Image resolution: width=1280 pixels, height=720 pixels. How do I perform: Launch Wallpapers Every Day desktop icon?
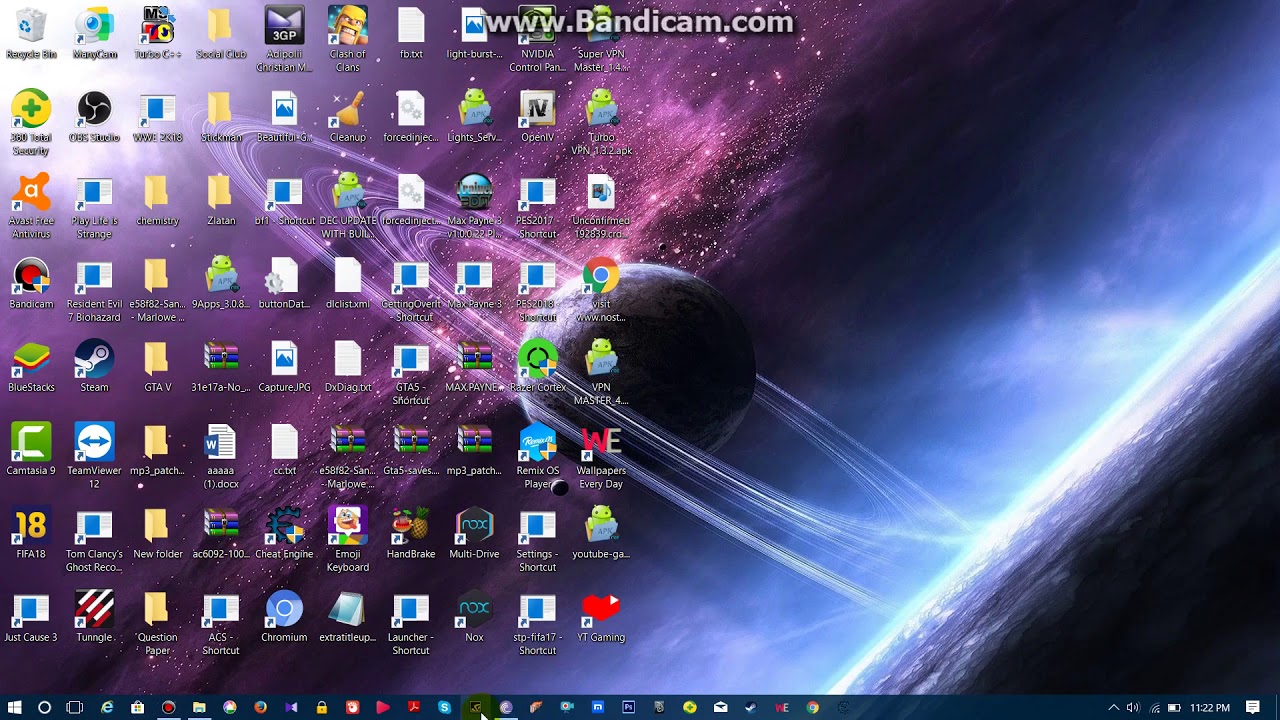[600, 457]
